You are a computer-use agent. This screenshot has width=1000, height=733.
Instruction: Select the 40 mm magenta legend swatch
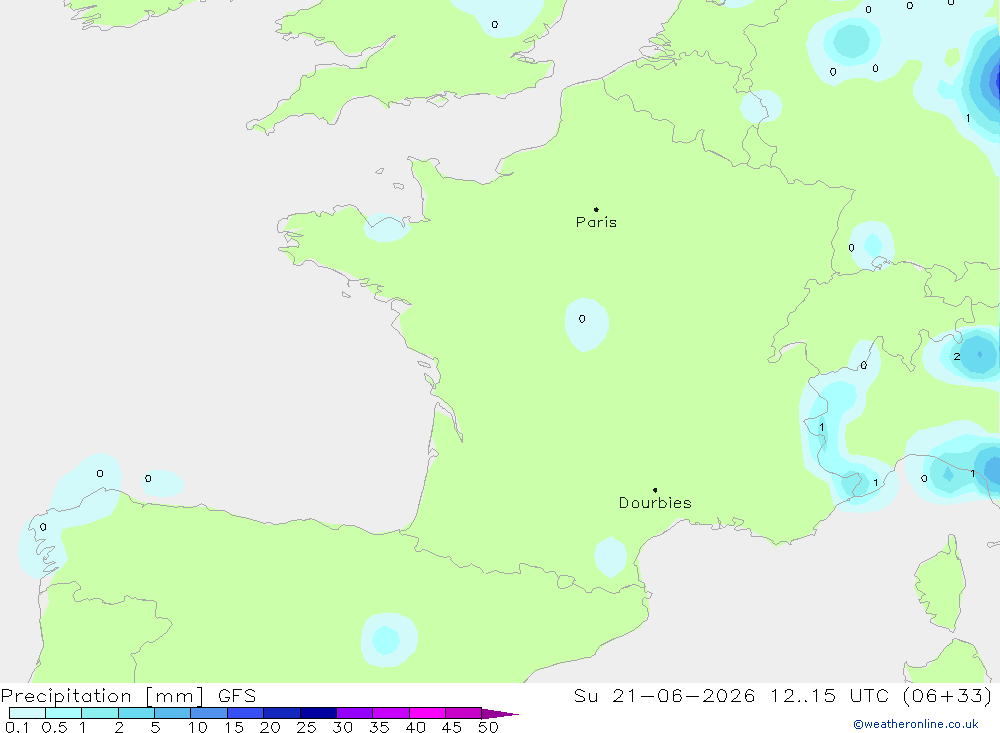point(427,713)
